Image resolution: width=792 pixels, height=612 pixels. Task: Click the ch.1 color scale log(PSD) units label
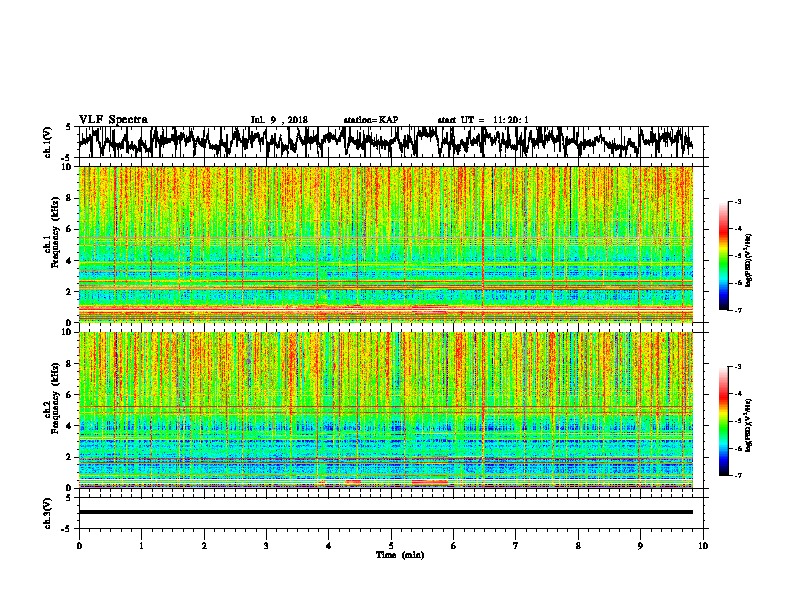coord(749,261)
